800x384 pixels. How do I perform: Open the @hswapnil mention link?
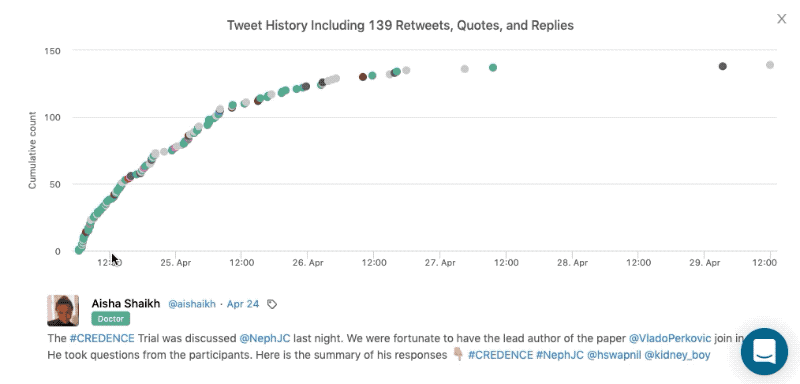click(x=614, y=354)
